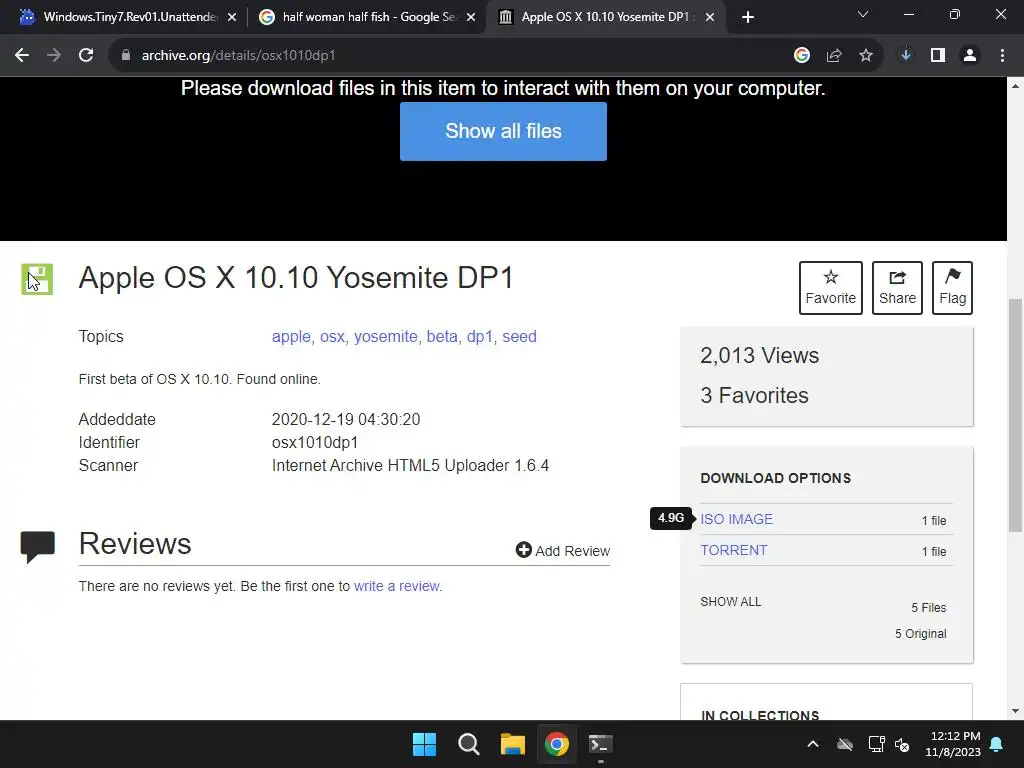The image size is (1024, 768).
Task: Click the 5 Original link
Action: 920,633
